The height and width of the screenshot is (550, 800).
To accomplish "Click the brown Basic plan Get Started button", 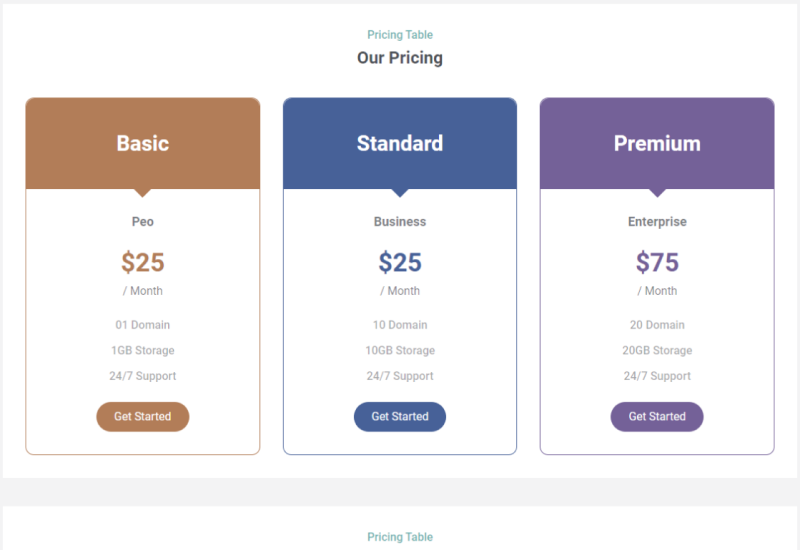I will point(142,416).
